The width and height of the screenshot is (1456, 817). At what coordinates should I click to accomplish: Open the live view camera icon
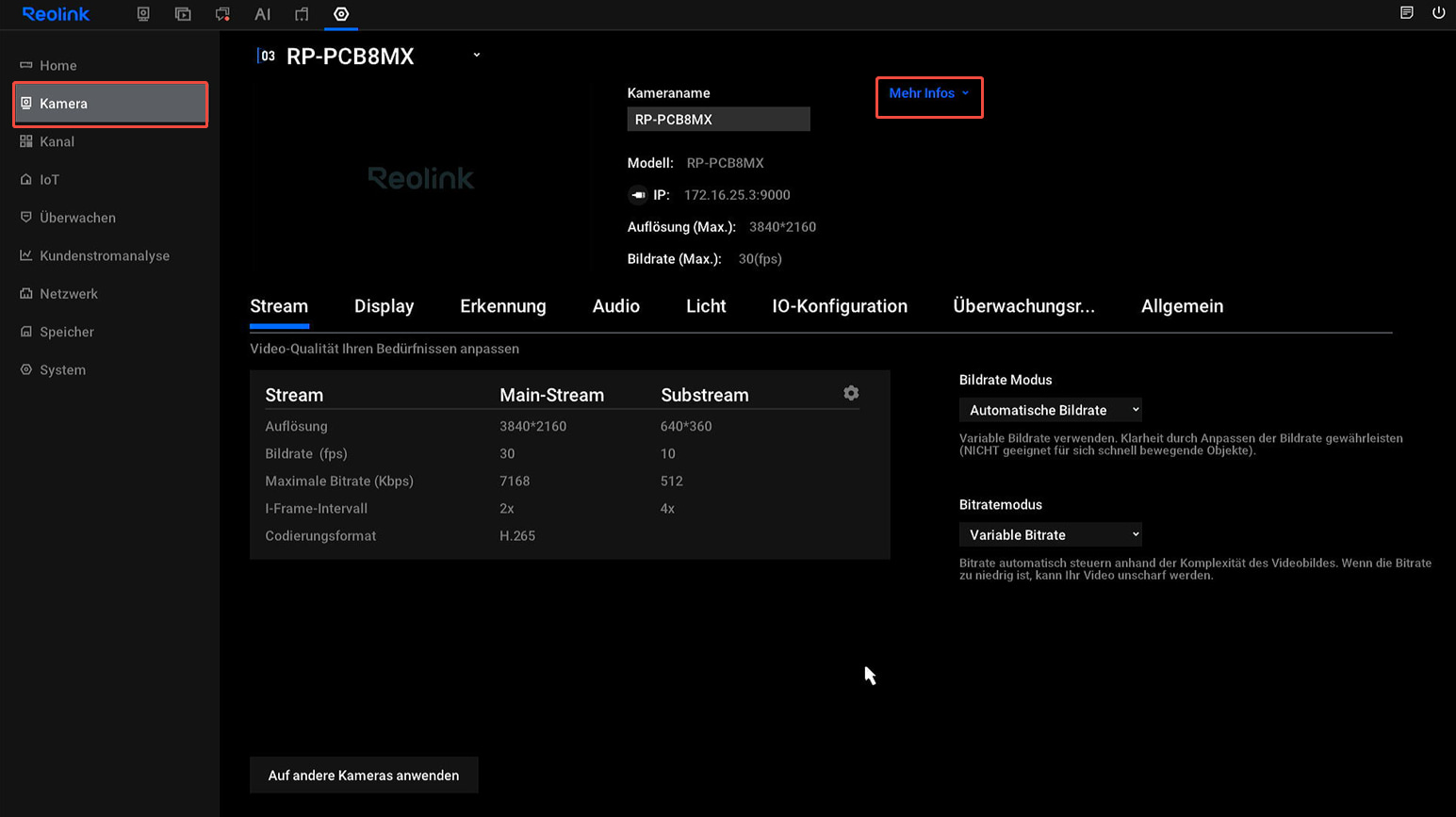tap(143, 14)
